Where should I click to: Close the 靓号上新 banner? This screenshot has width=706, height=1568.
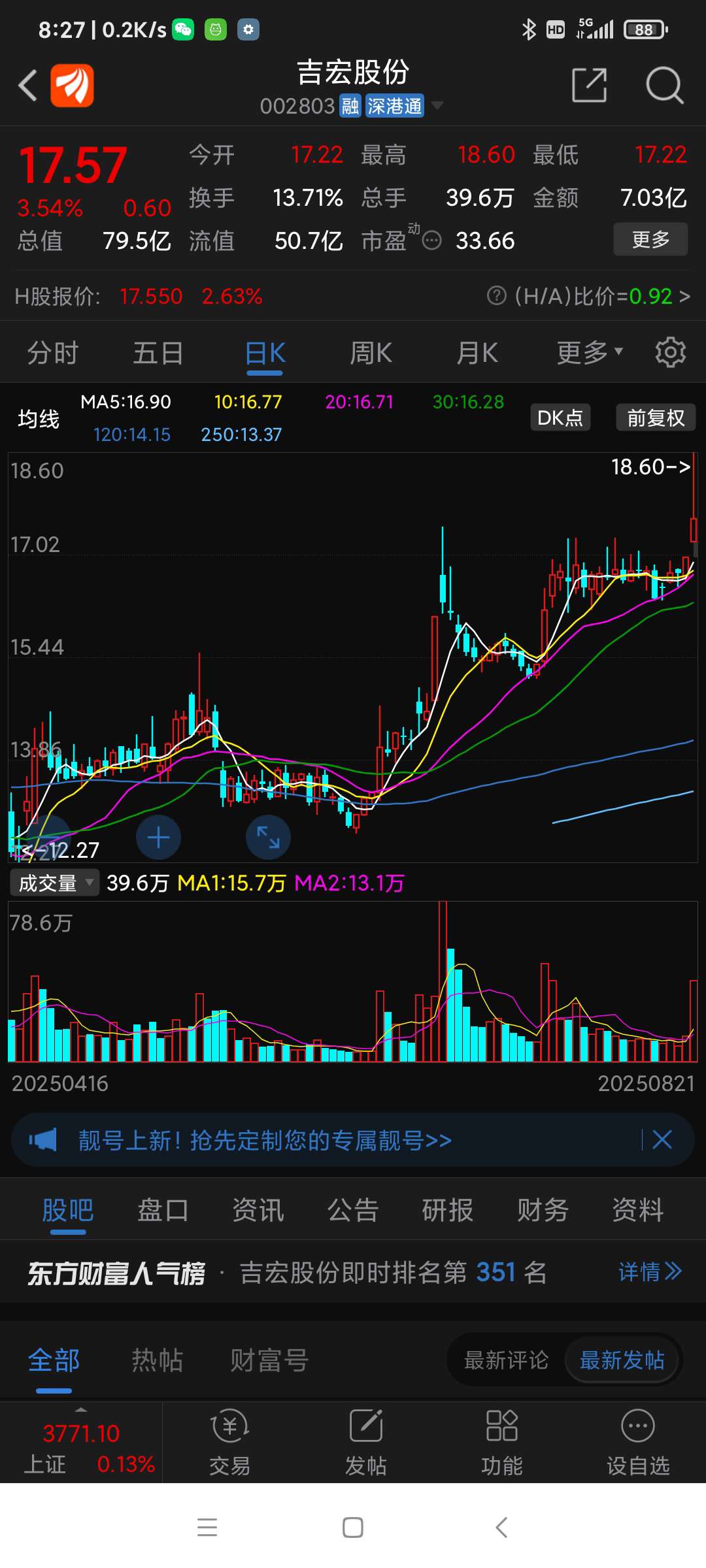coord(662,1140)
